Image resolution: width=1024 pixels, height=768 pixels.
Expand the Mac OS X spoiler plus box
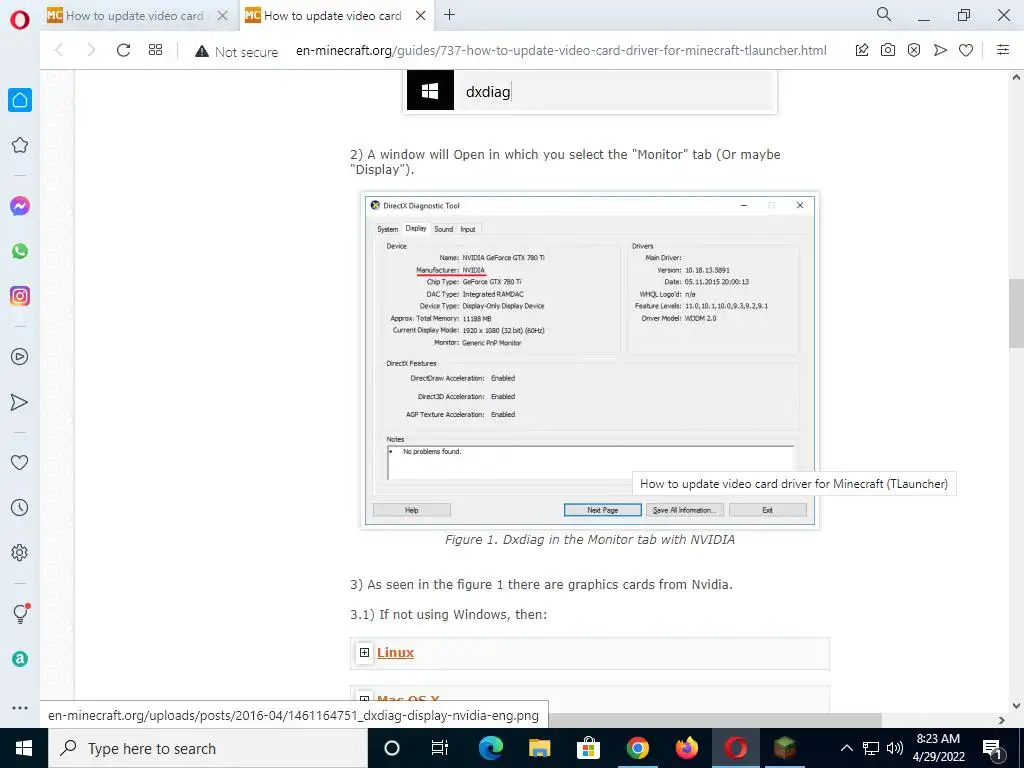click(x=364, y=699)
